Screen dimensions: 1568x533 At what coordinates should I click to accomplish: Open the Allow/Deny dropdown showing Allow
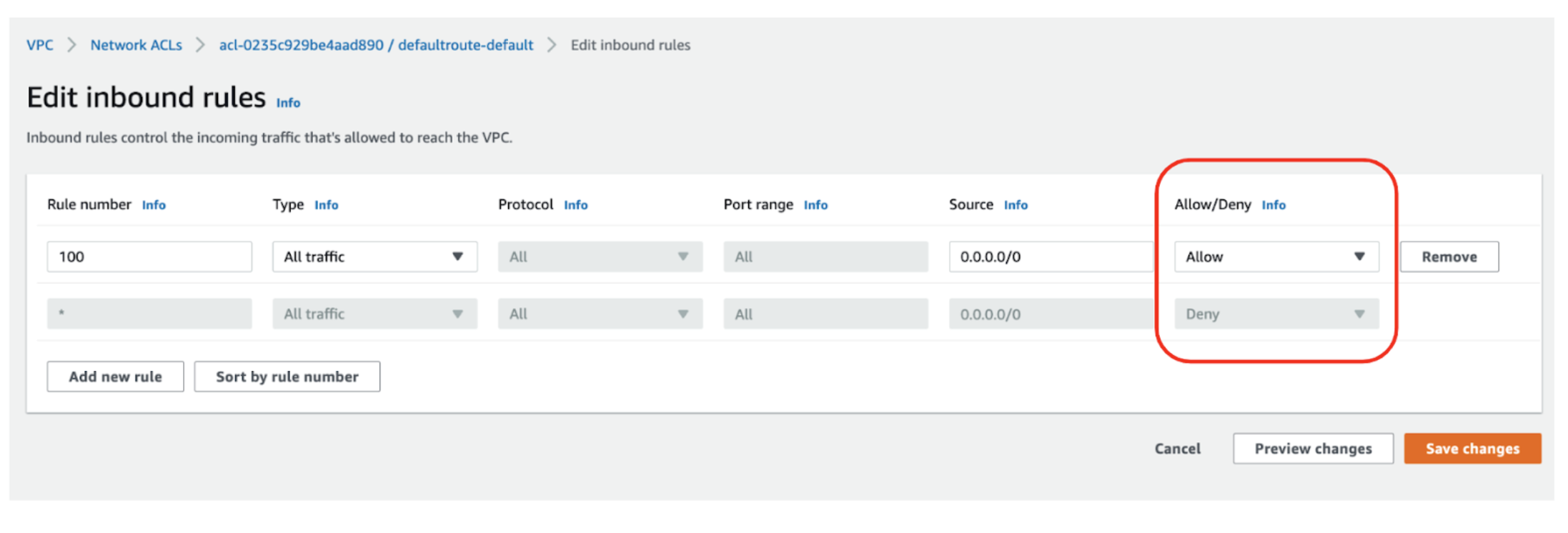click(x=1275, y=256)
